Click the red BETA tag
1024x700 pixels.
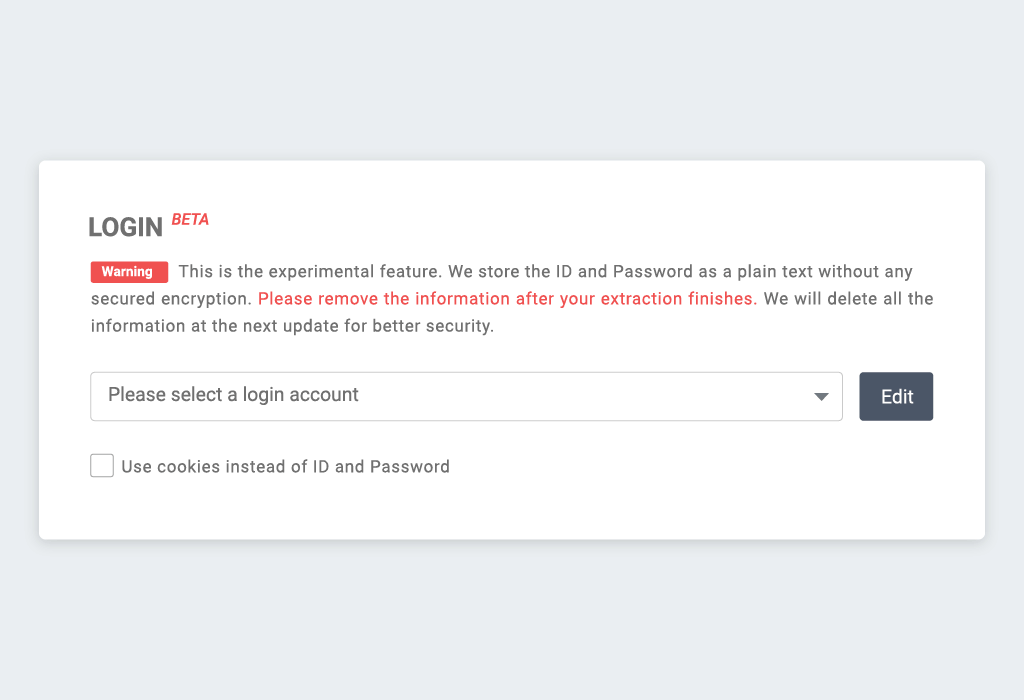(190, 219)
